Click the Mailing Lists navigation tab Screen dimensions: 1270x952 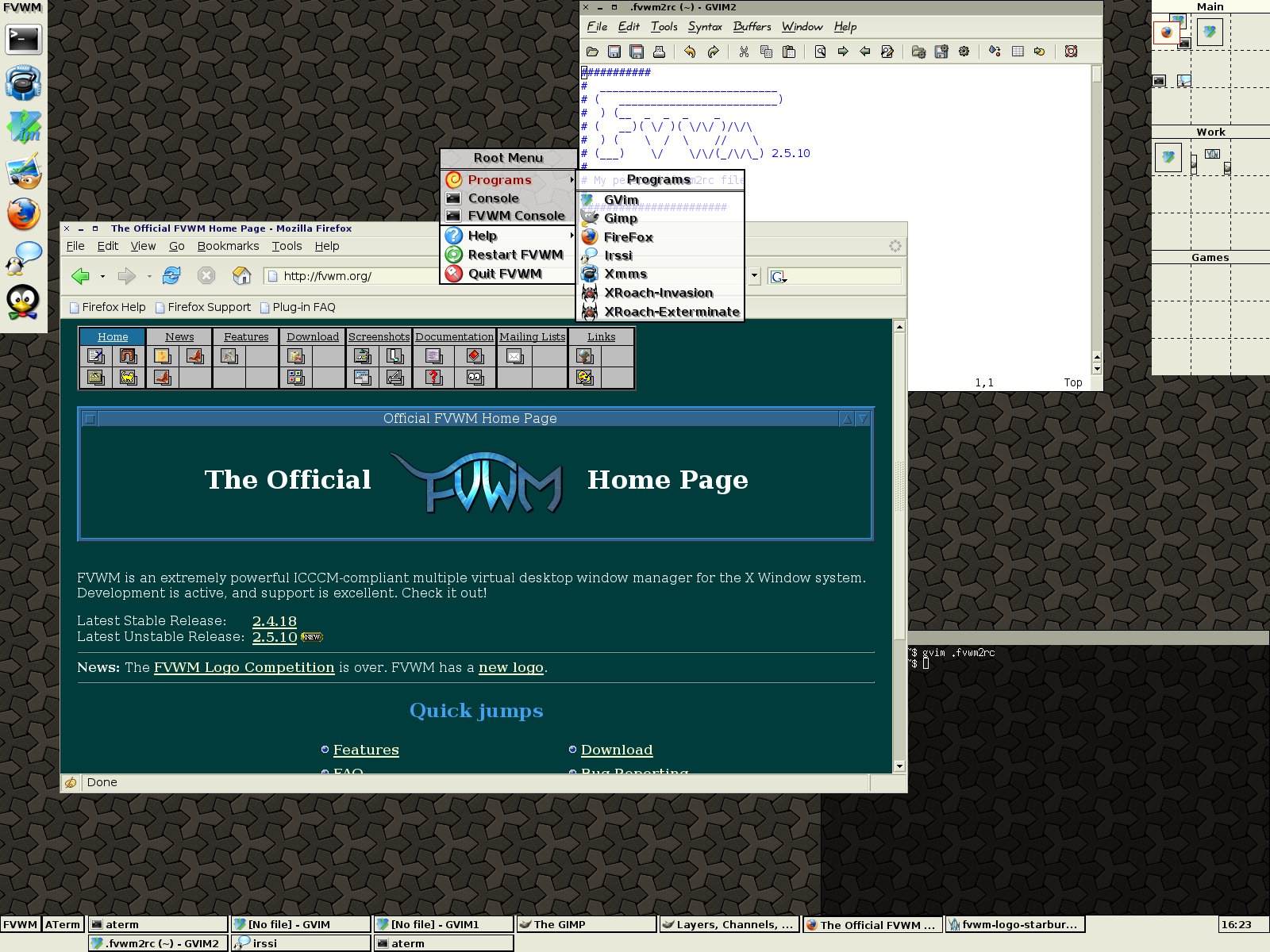tap(533, 336)
